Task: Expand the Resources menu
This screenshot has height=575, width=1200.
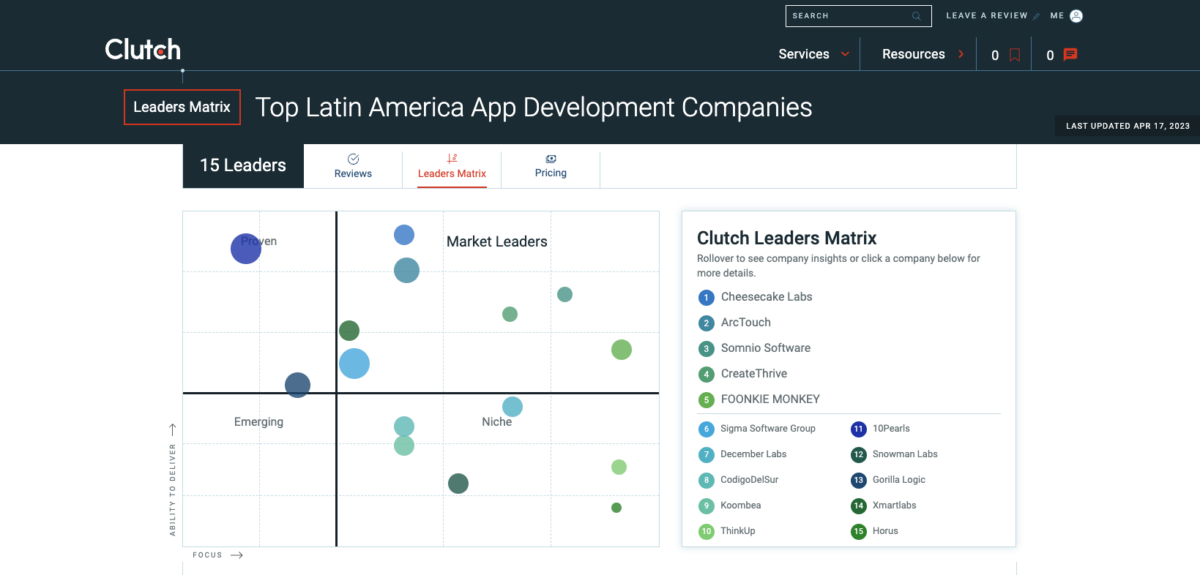Action: tap(923, 54)
